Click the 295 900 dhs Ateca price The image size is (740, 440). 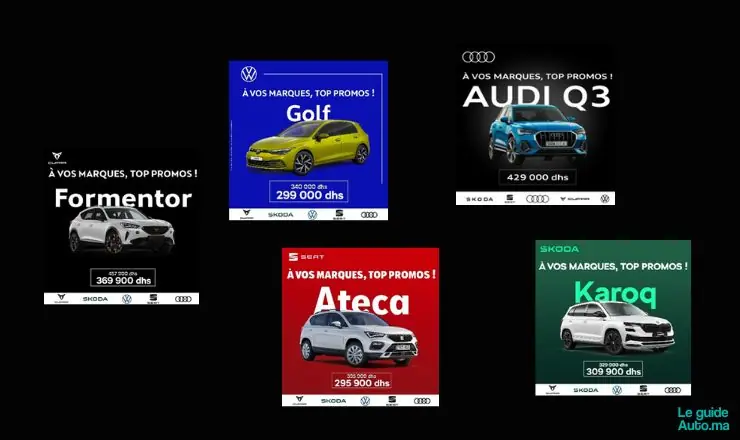362,383
